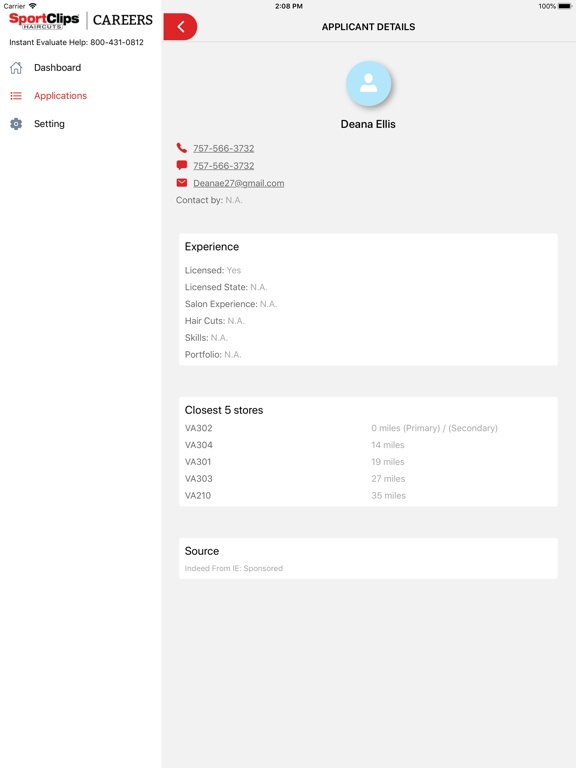The width and height of the screenshot is (576, 768).
Task: Select store VA304
Action: click(198, 445)
